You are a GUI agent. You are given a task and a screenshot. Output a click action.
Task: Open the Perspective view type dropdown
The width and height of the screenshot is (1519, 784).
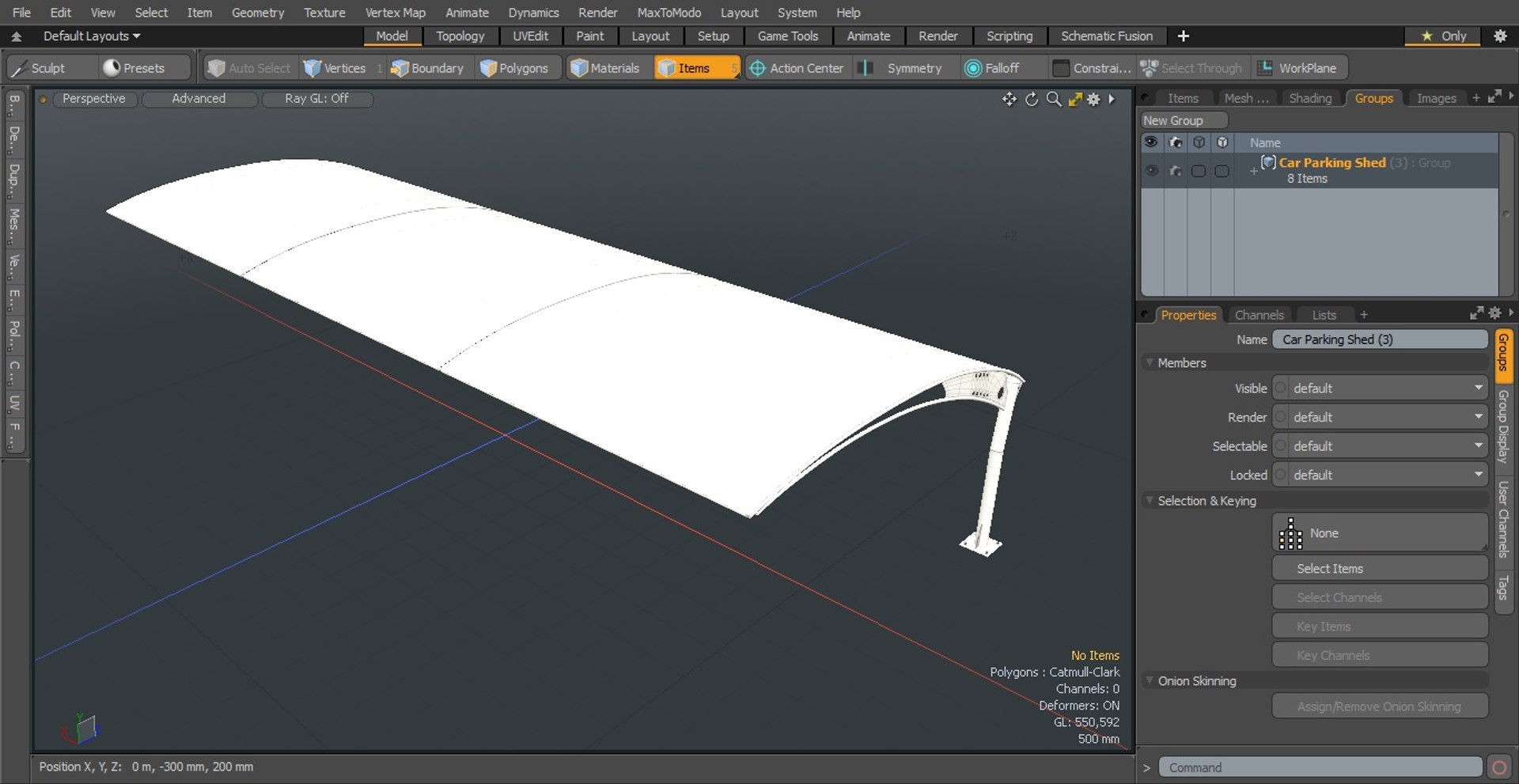pyautogui.click(x=93, y=99)
